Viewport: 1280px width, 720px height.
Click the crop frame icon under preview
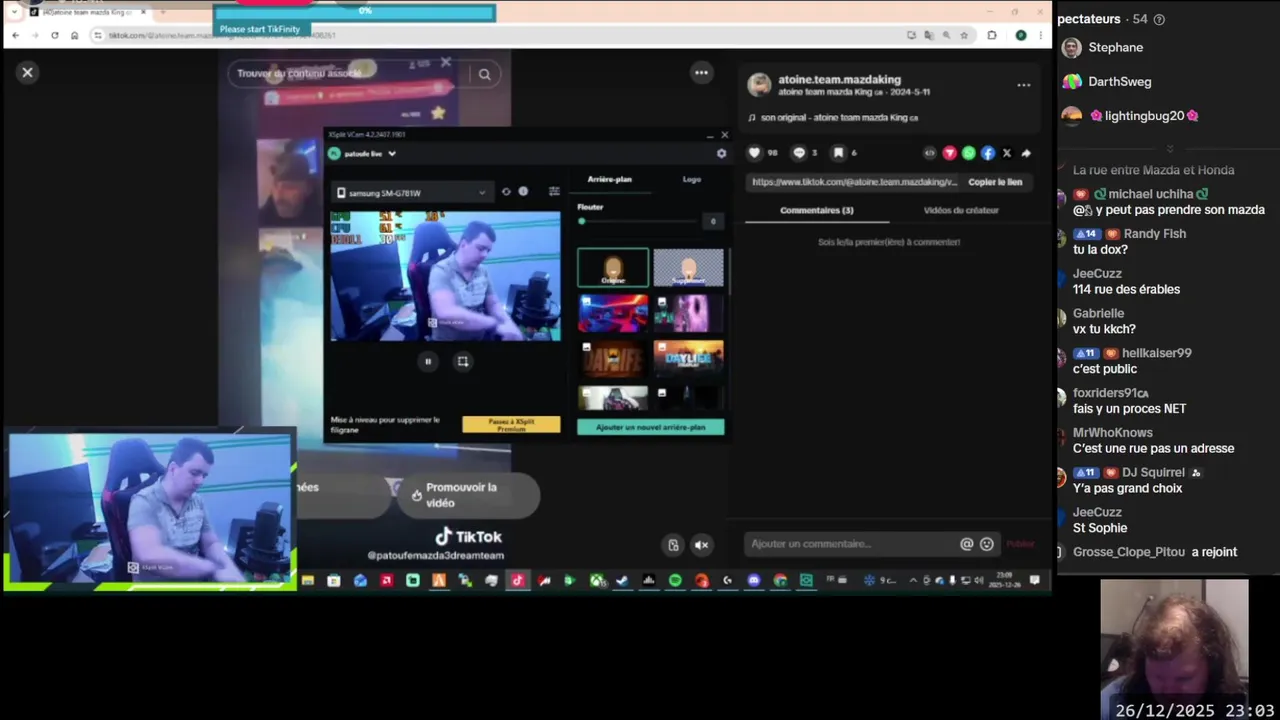coord(462,362)
